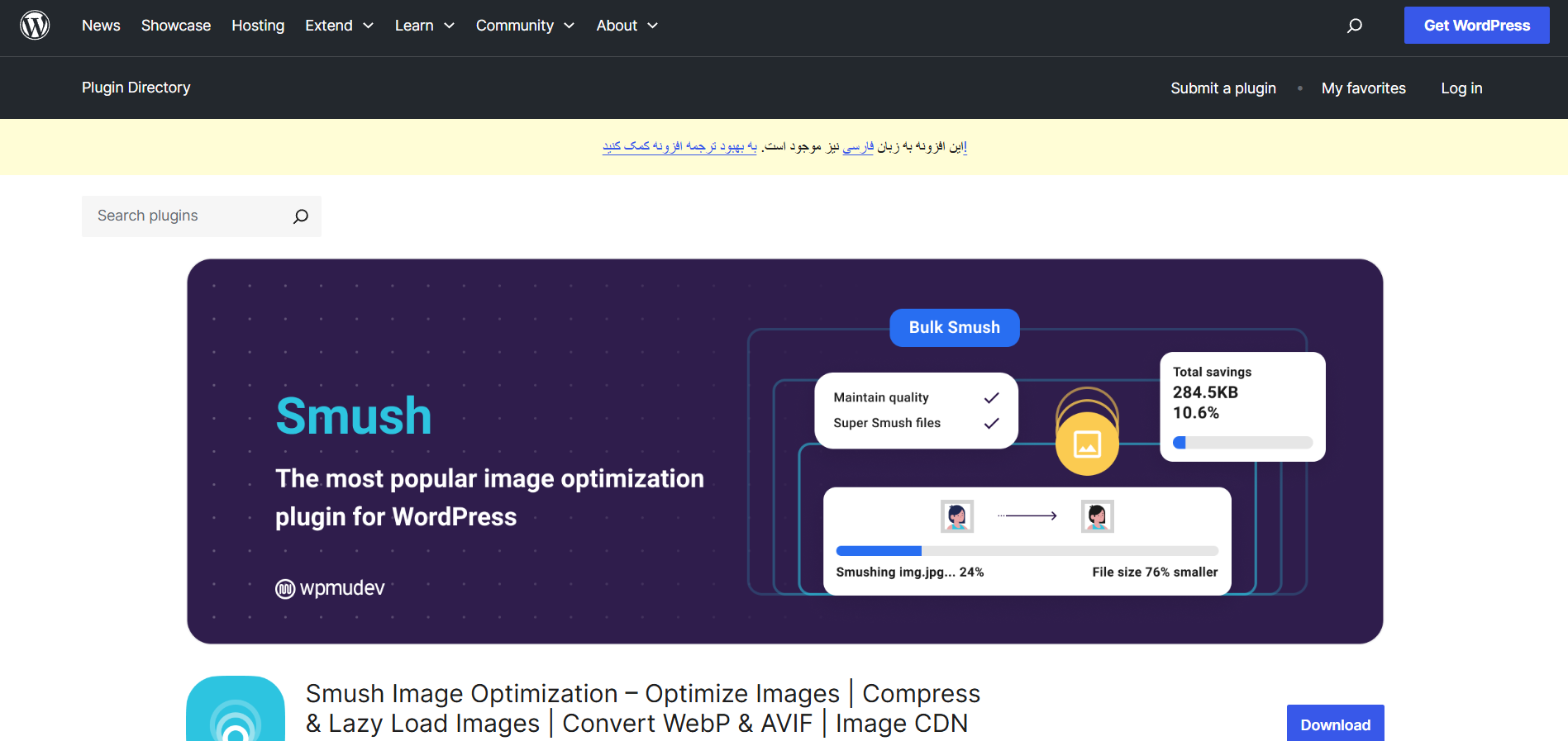Open the About dropdown menu
This screenshot has width=1568, height=741.
[627, 26]
